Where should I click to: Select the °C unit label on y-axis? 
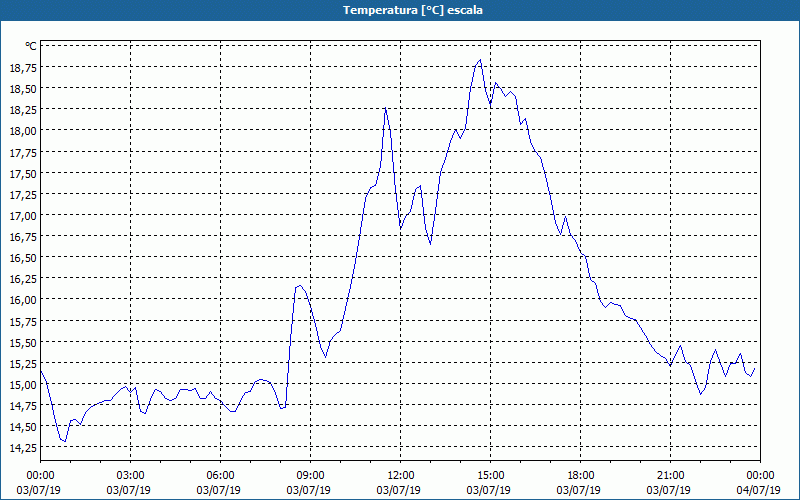(x=31, y=46)
